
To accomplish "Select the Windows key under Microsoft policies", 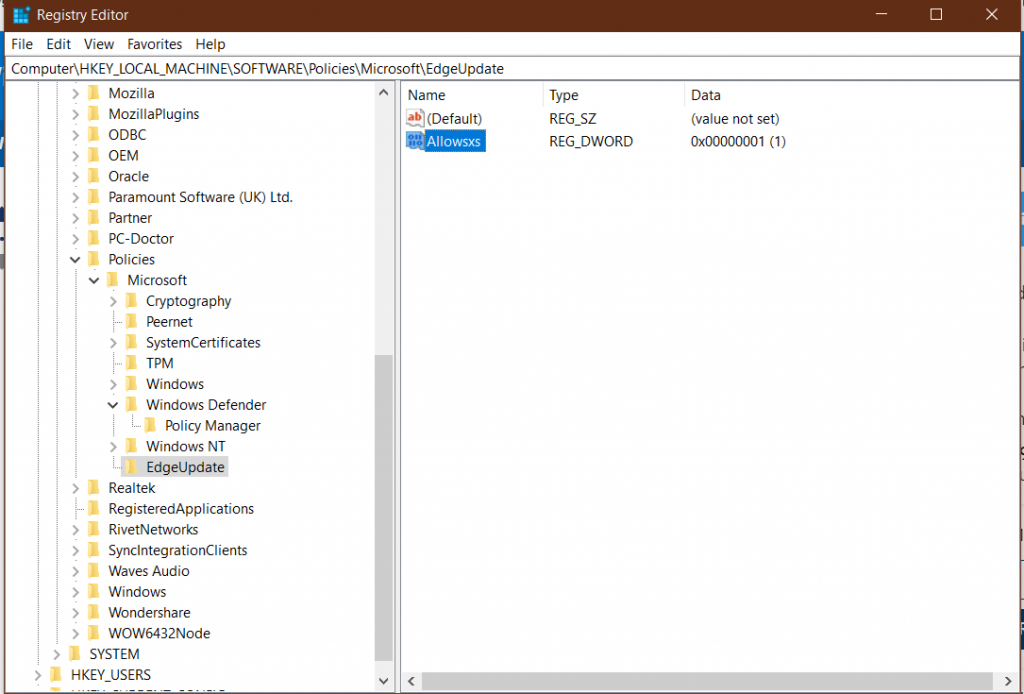I will pyautogui.click(x=174, y=384).
